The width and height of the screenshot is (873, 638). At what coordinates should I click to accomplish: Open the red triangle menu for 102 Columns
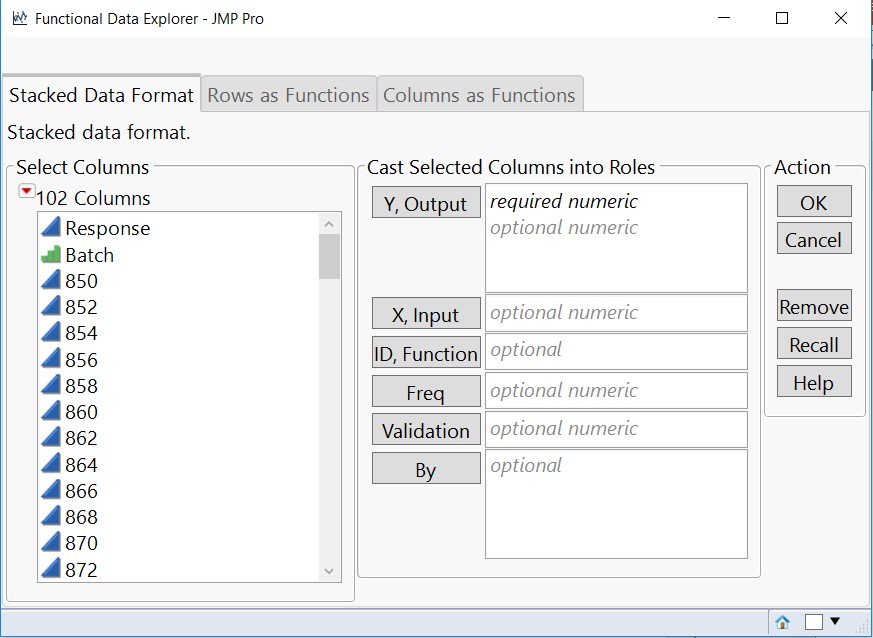[26, 191]
